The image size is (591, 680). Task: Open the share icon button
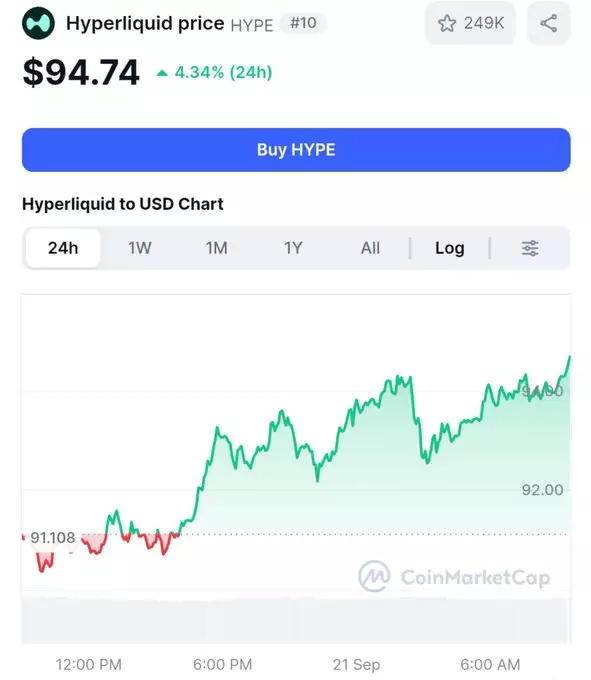point(549,23)
